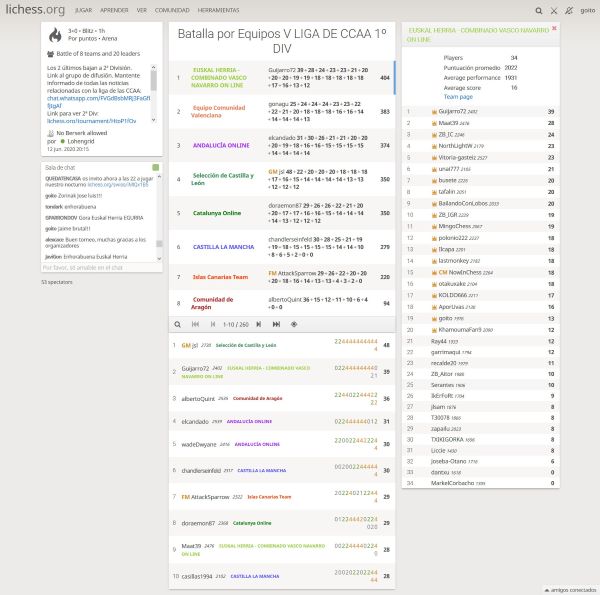Toggle the chat room green checkbox
This screenshot has height=595, width=600.
(155, 167)
